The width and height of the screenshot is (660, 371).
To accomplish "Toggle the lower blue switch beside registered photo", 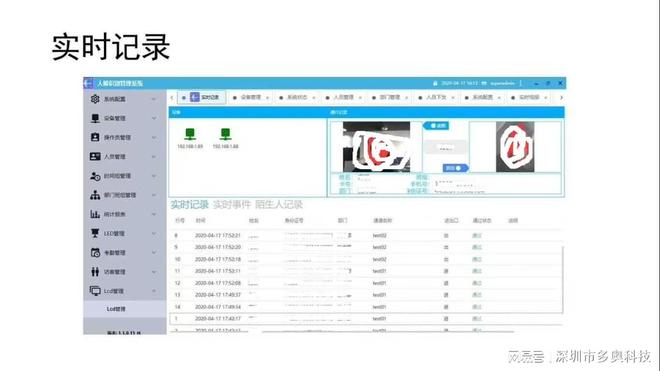I will (455, 168).
